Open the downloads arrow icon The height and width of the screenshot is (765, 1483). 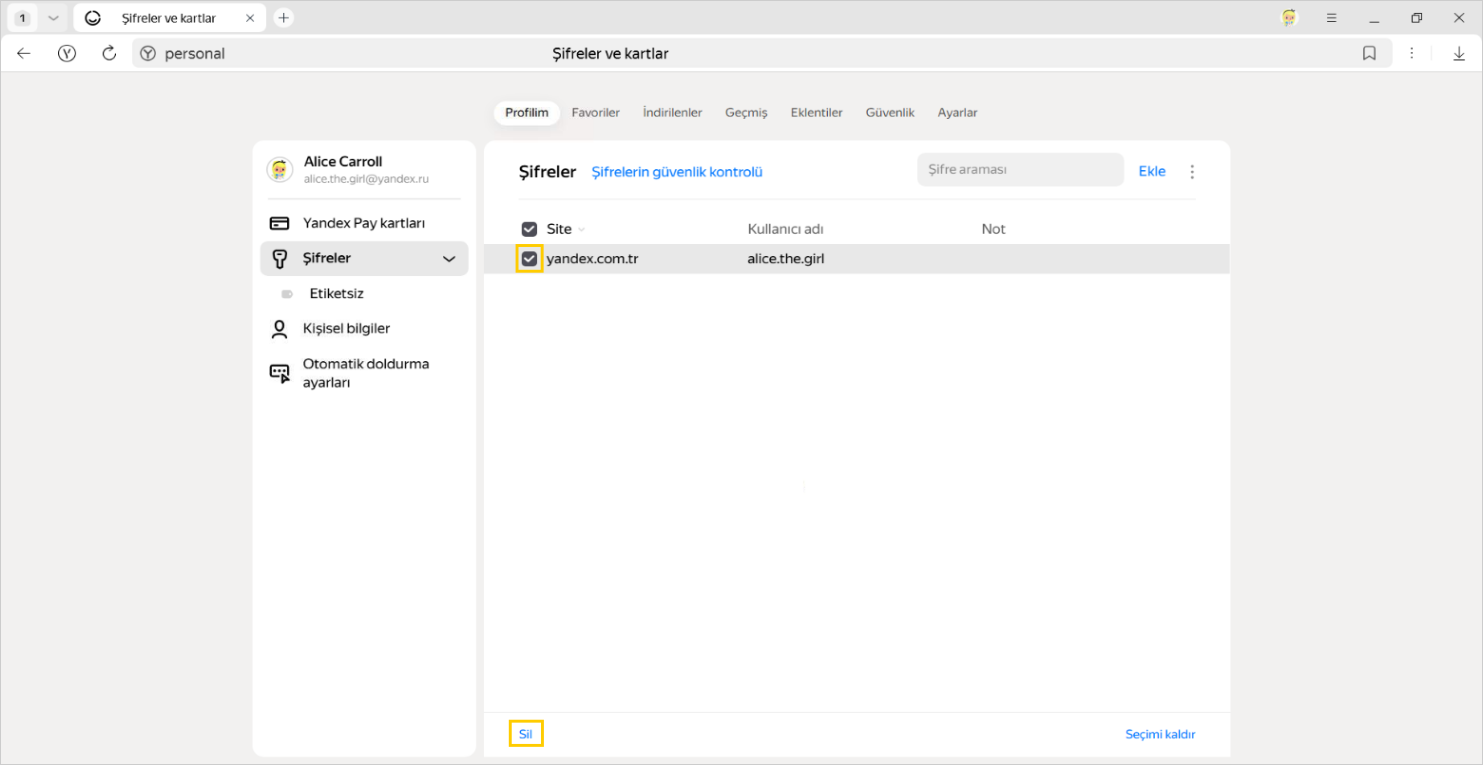pos(1459,54)
